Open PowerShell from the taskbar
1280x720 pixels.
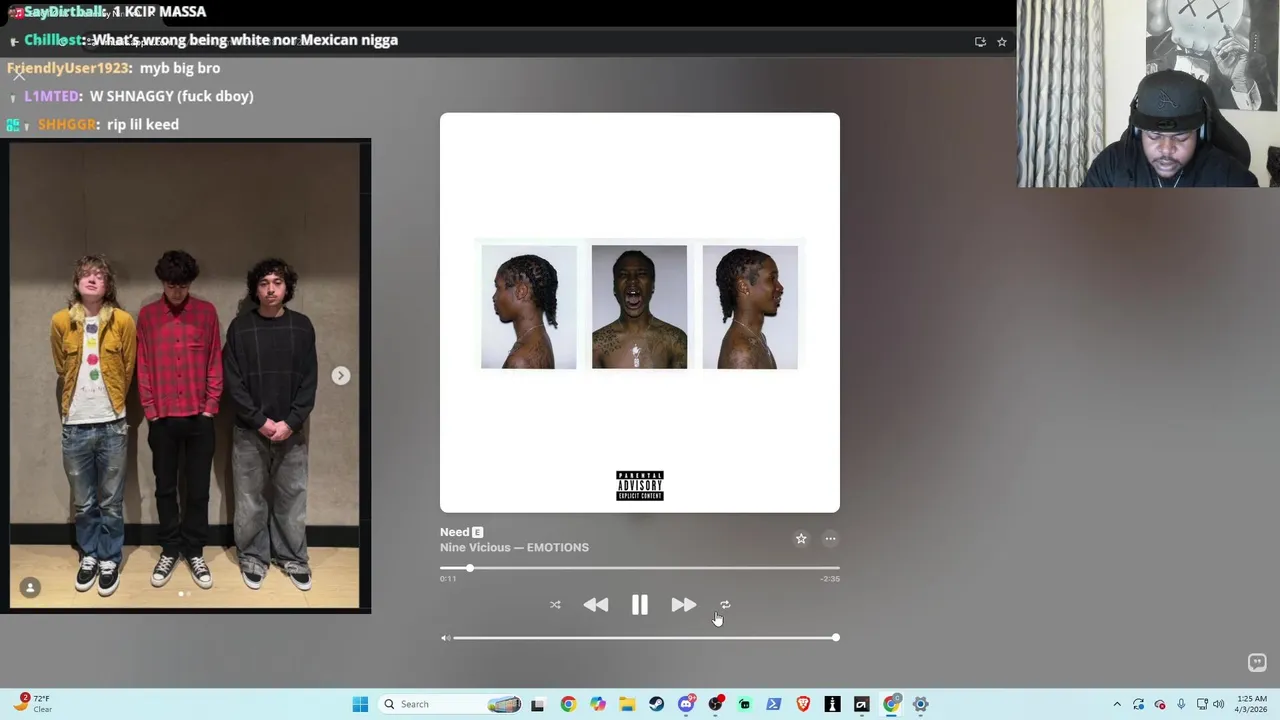coord(774,704)
